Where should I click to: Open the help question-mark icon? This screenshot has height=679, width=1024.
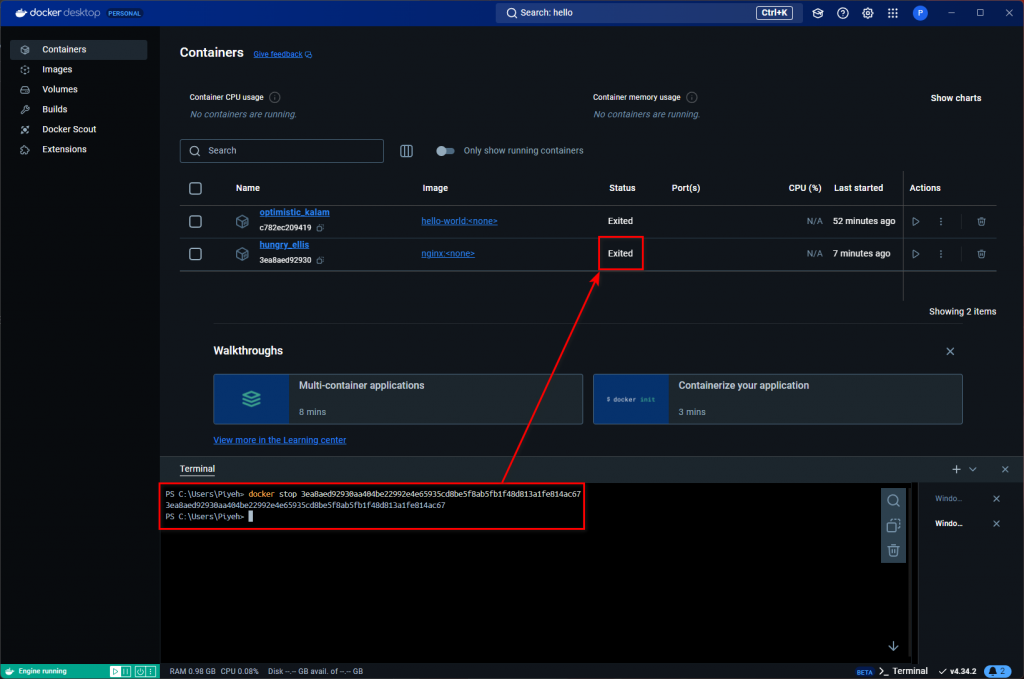(842, 13)
